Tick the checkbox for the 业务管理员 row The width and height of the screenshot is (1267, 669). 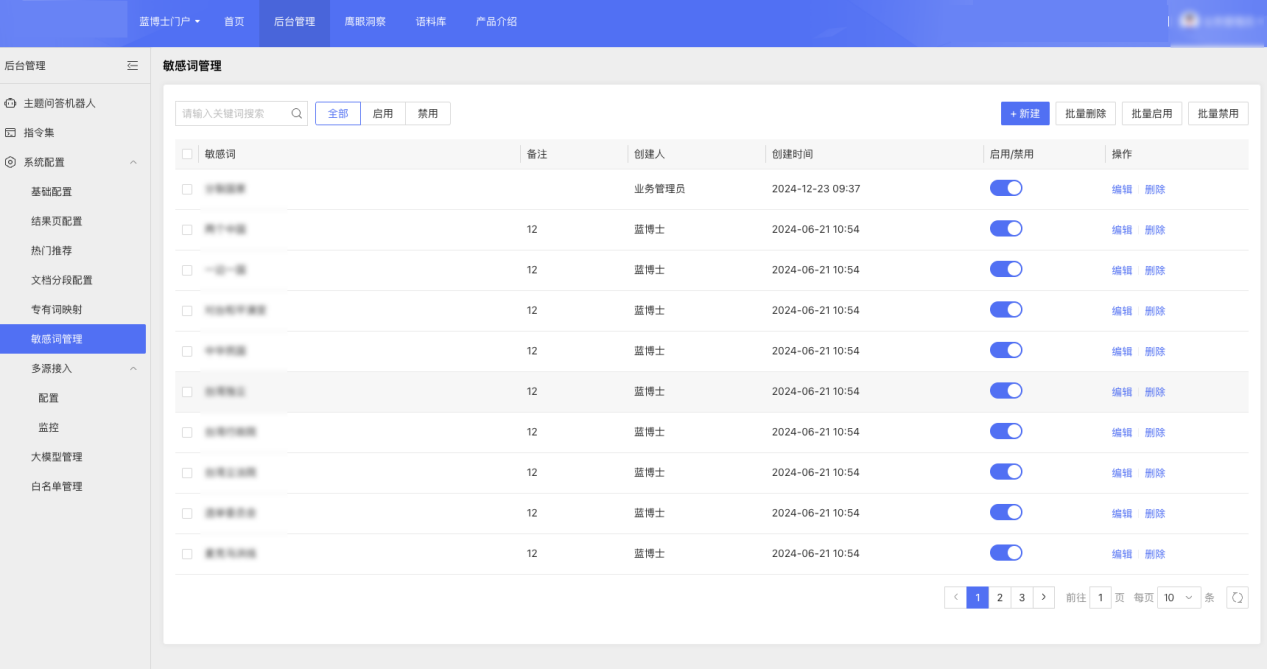(187, 189)
